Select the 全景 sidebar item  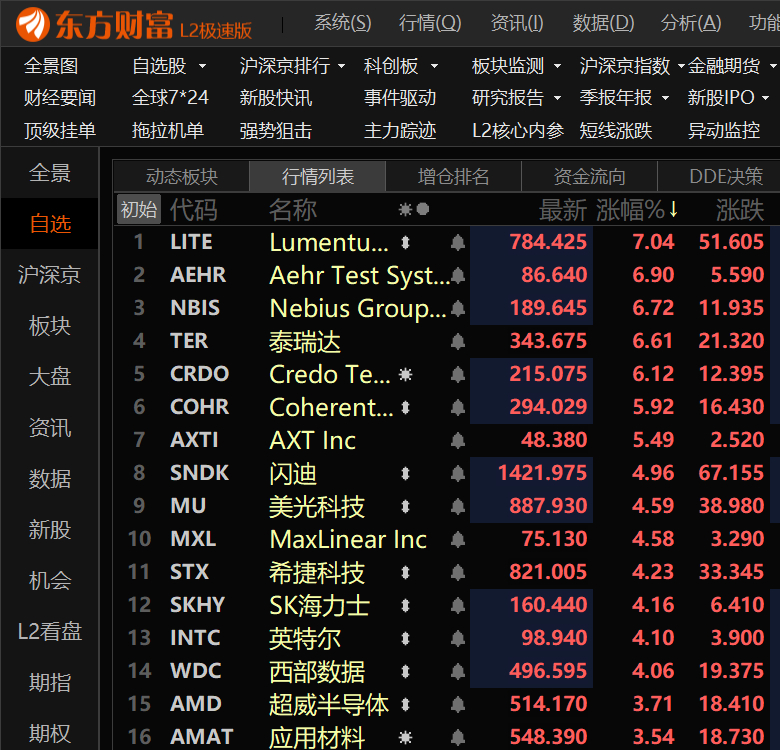coord(49,173)
